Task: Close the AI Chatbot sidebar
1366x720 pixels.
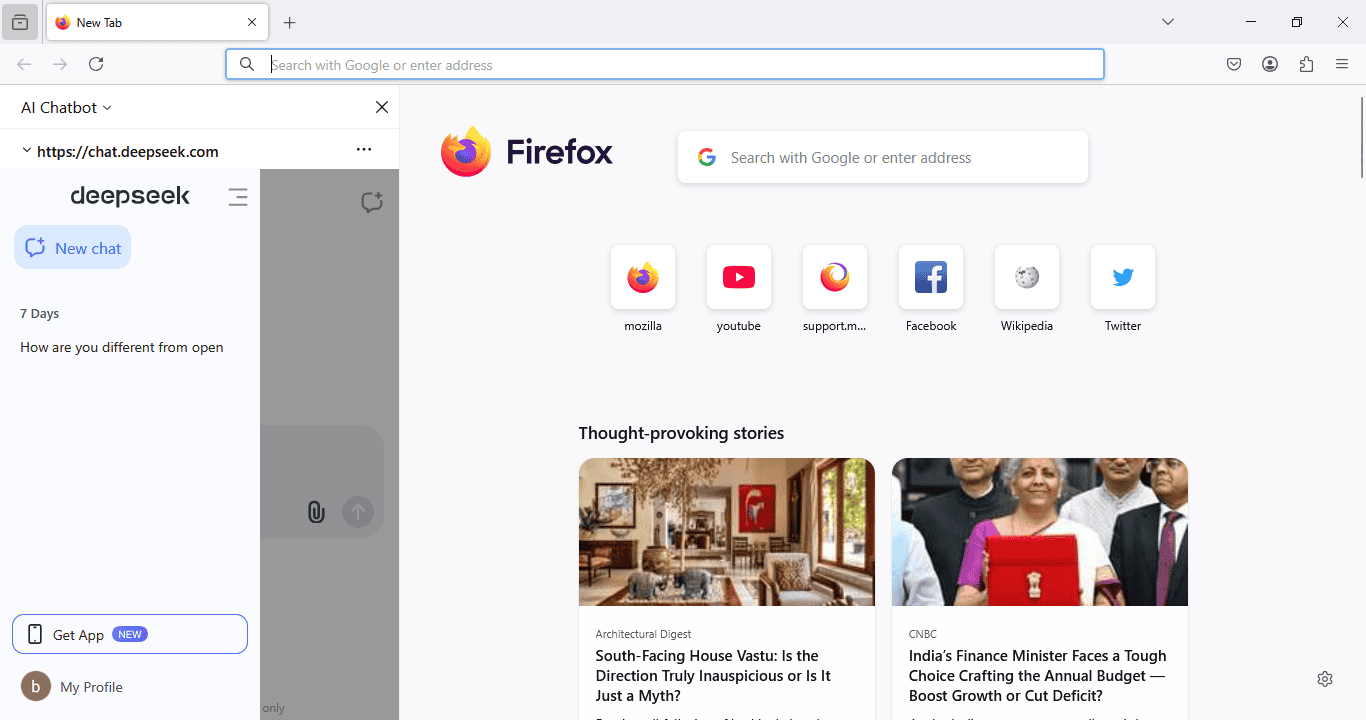Action: point(382,107)
